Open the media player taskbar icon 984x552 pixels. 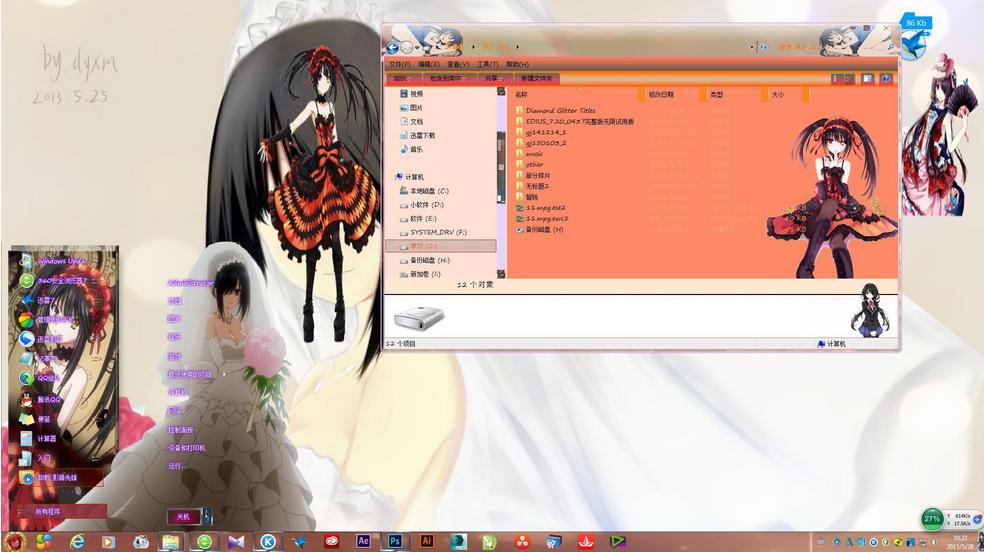pos(108,541)
